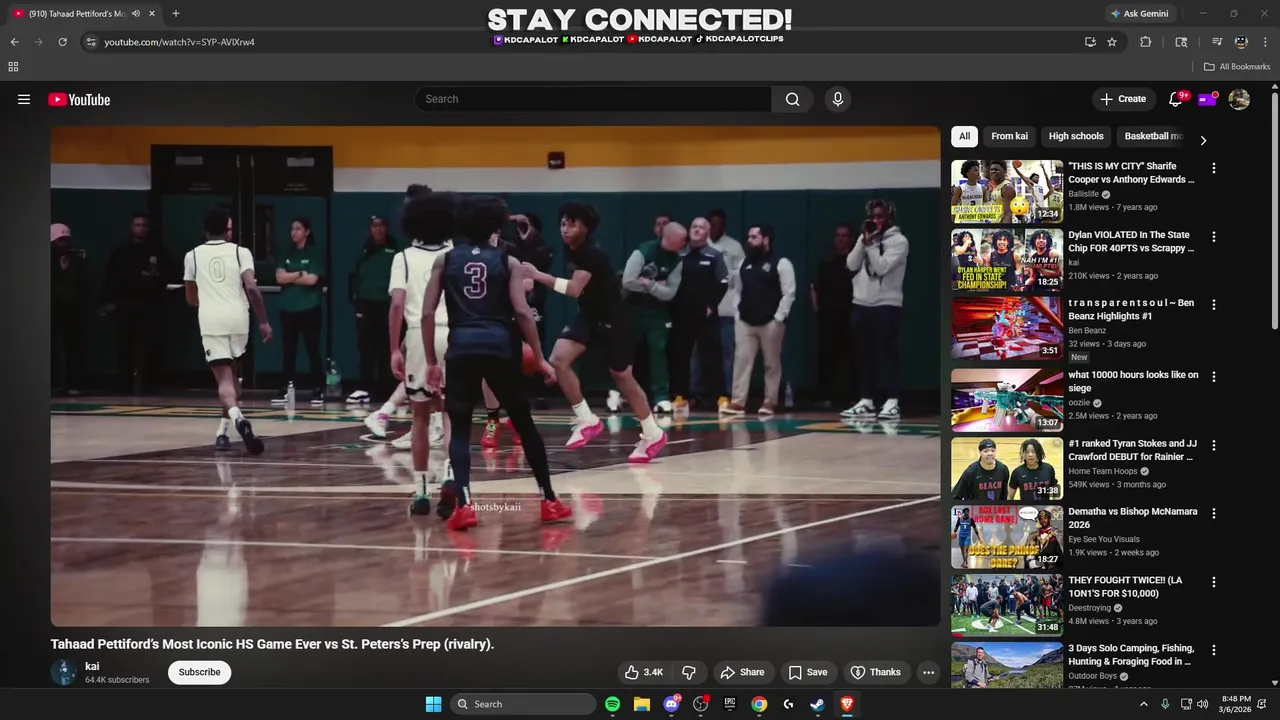Open the Chrome apps grid icon
The height and width of the screenshot is (720, 1280).
tap(13, 67)
